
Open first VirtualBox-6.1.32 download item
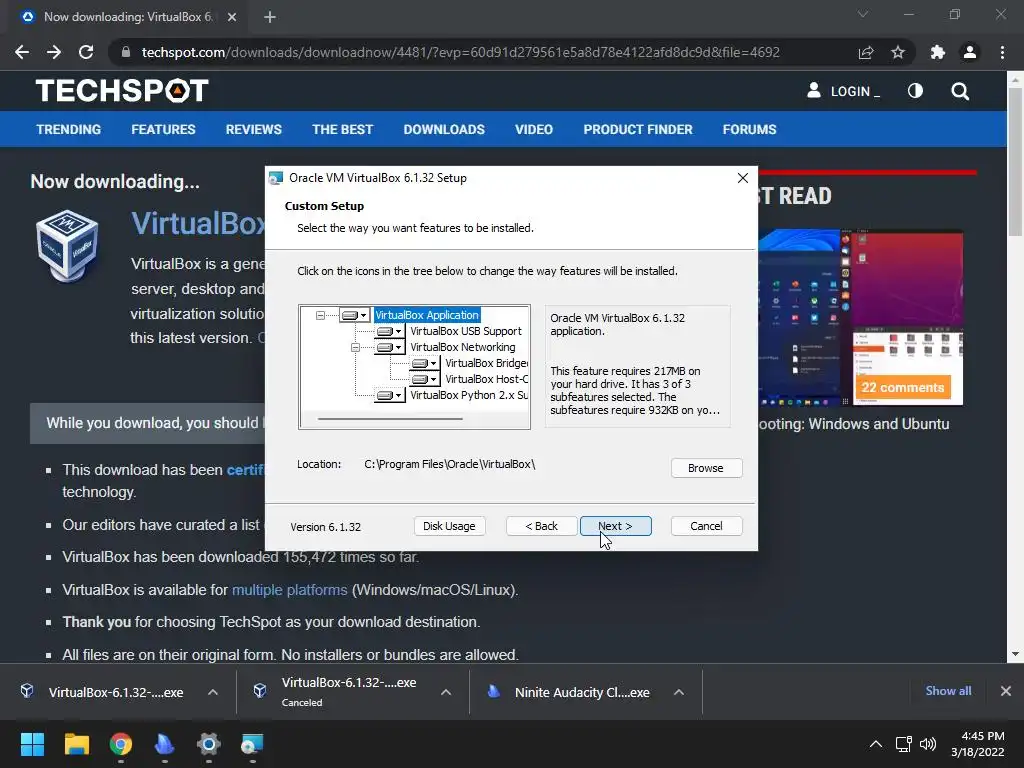coord(104,692)
